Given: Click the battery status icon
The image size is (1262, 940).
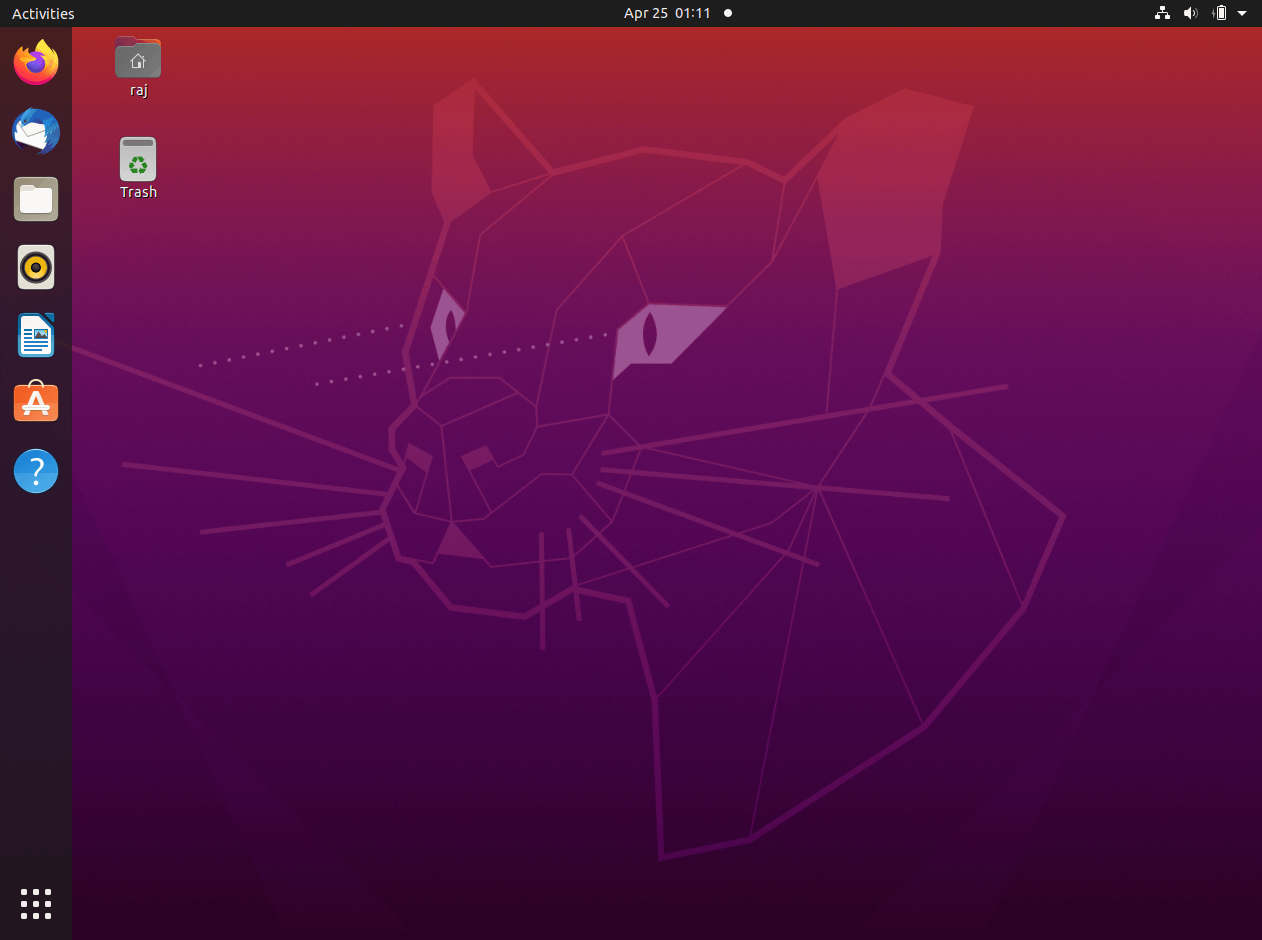Looking at the screenshot, I should tap(1219, 13).
